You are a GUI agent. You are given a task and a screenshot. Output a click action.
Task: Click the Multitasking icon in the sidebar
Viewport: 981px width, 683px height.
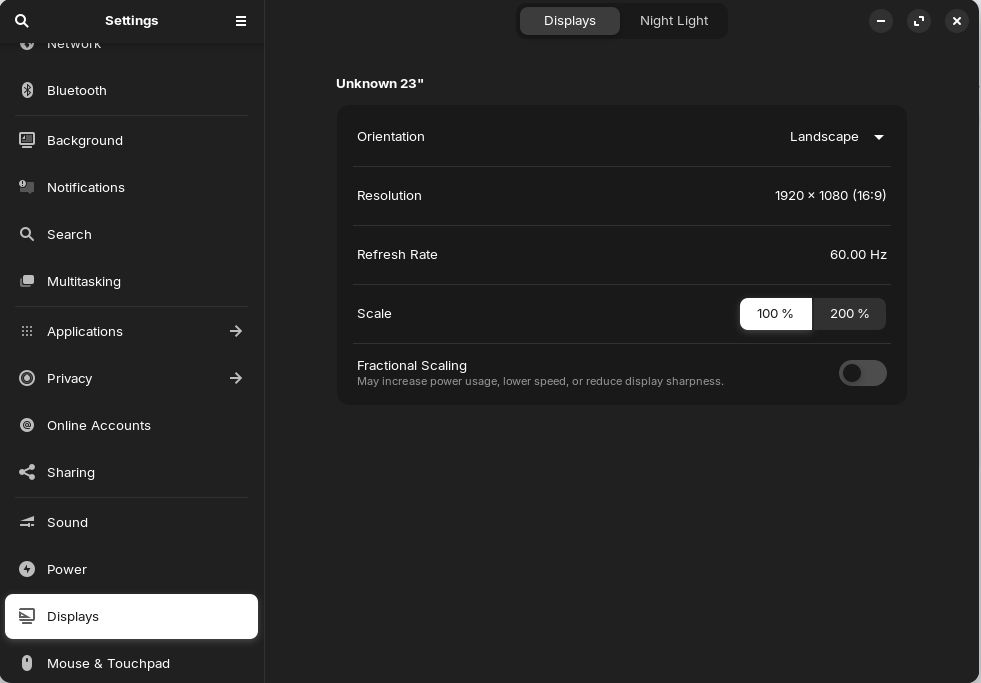coord(27,281)
